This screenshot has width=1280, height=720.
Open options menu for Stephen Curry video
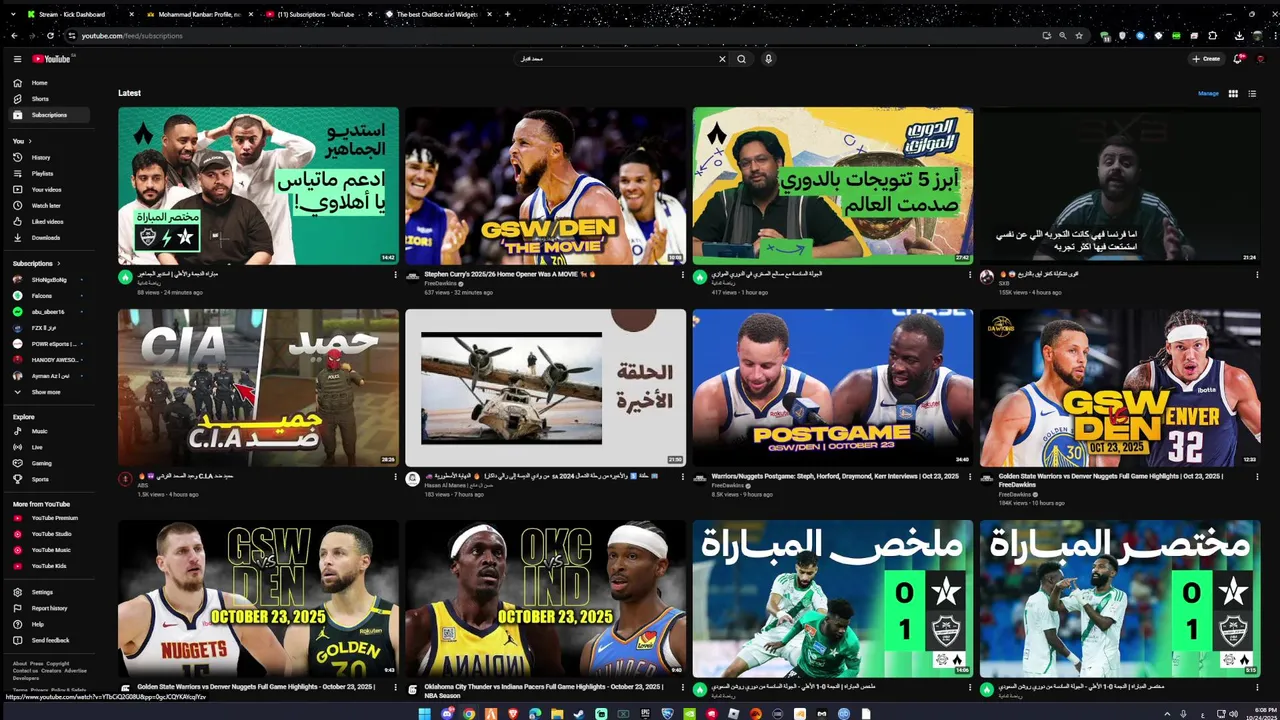click(x=682, y=275)
